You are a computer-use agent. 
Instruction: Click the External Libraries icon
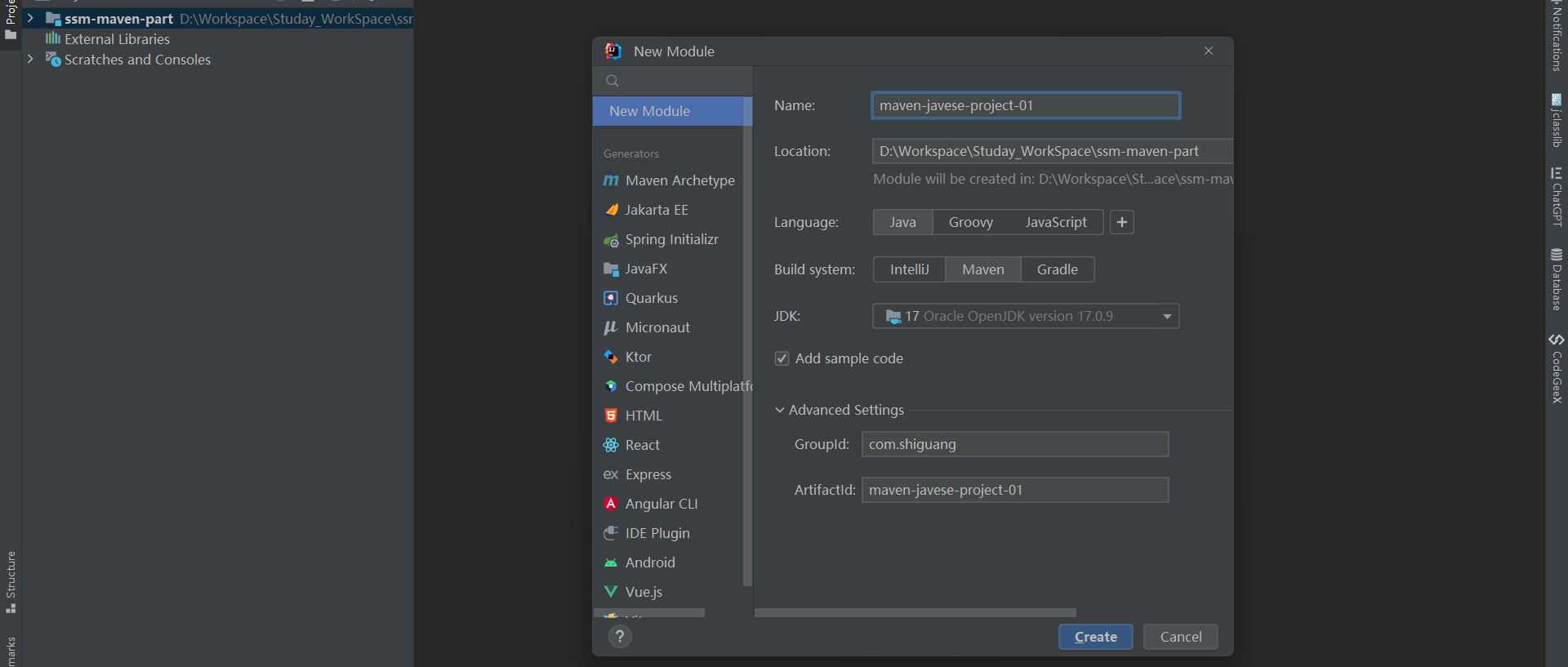click(x=53, y=38)
